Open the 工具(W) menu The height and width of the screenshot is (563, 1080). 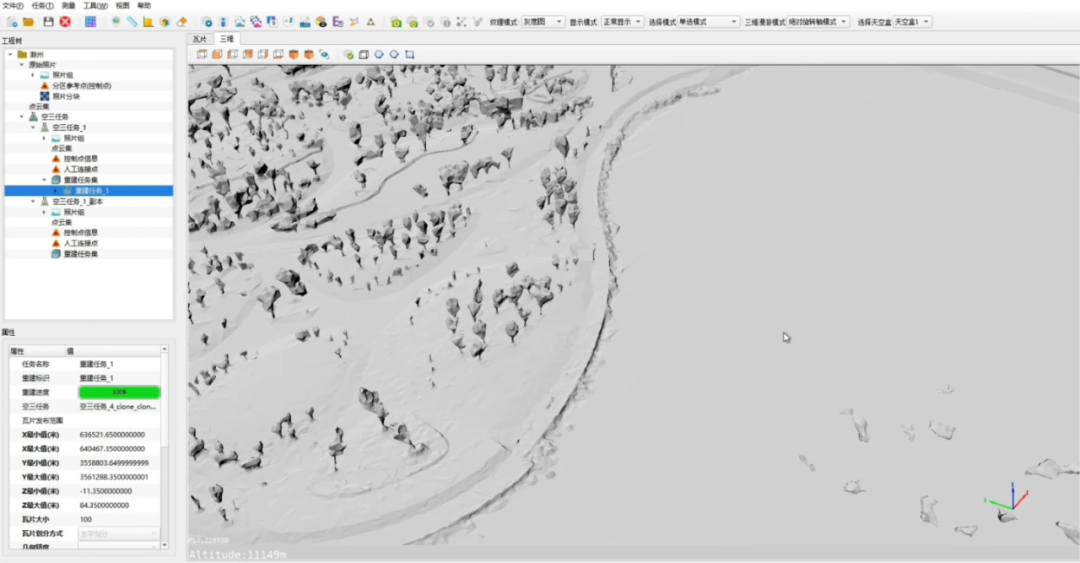(x=95, y=6)
